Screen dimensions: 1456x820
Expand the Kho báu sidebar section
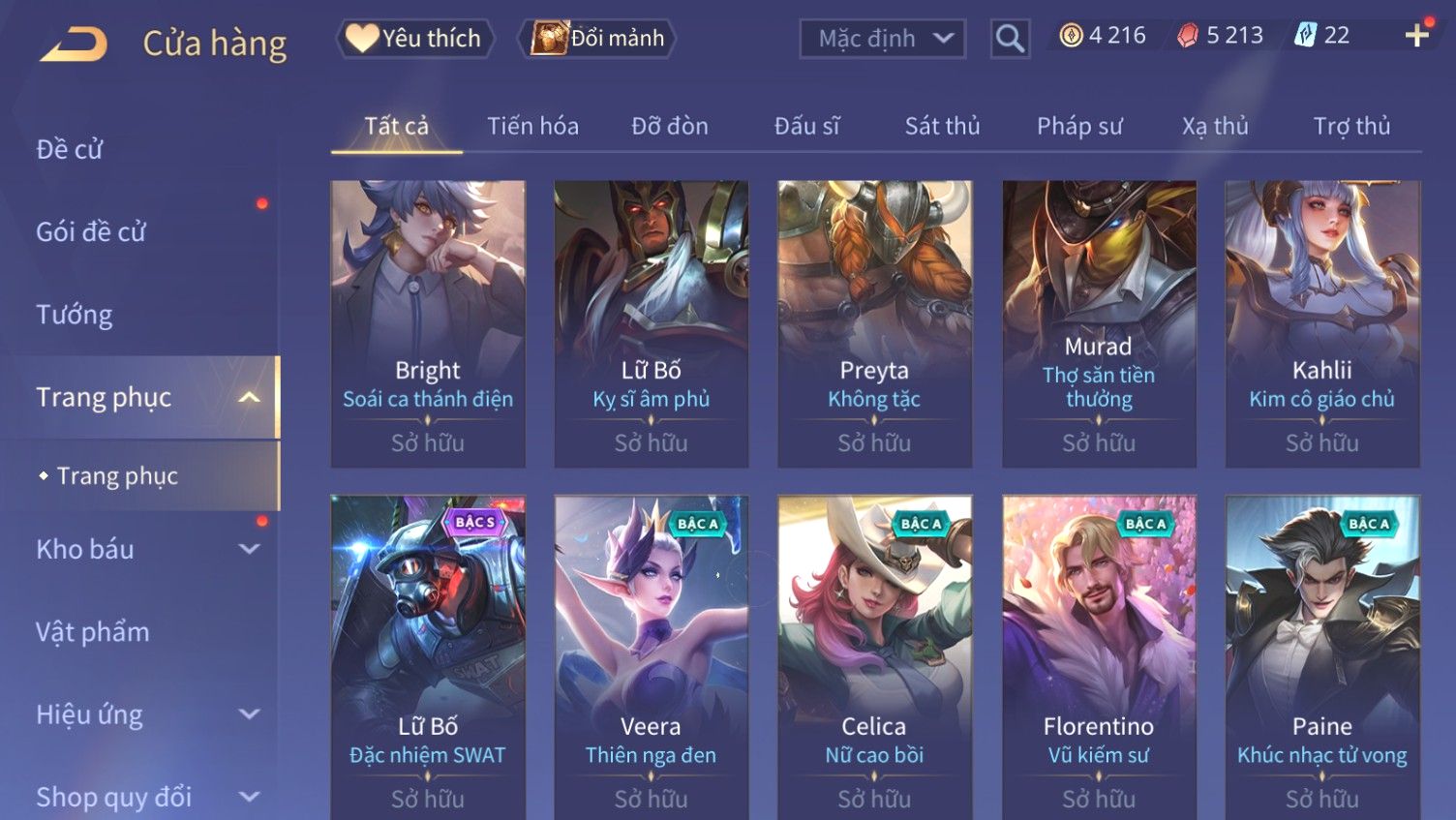click(x=249, y=549)
